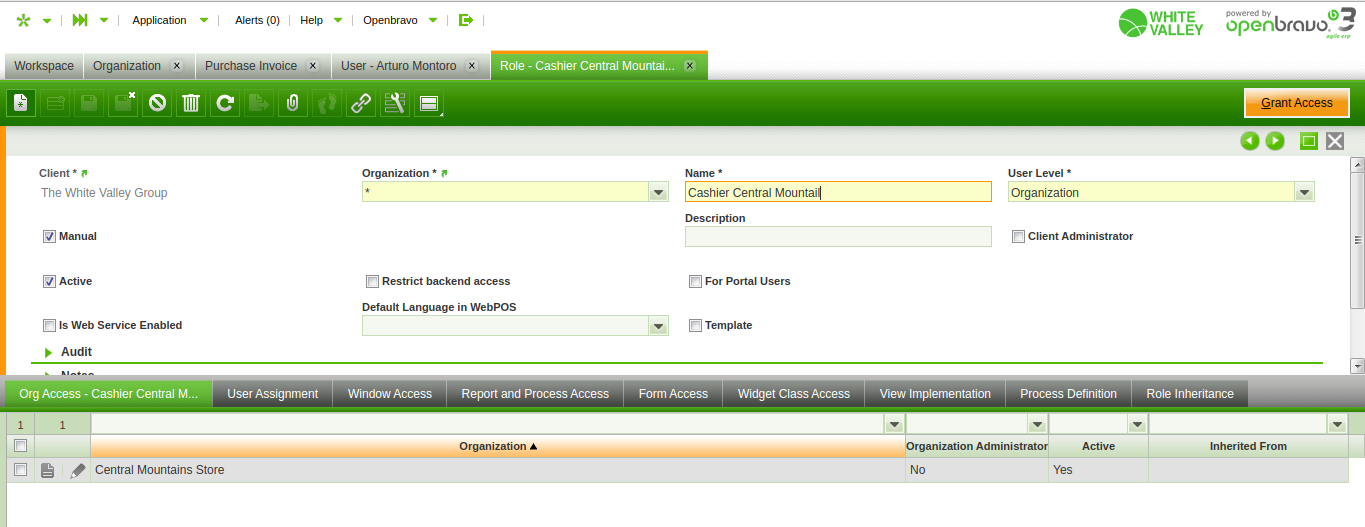The width and height of the screenshot is (1365, 527).
Task: Click the Save floppy disk icon
Action: point(89,102)
